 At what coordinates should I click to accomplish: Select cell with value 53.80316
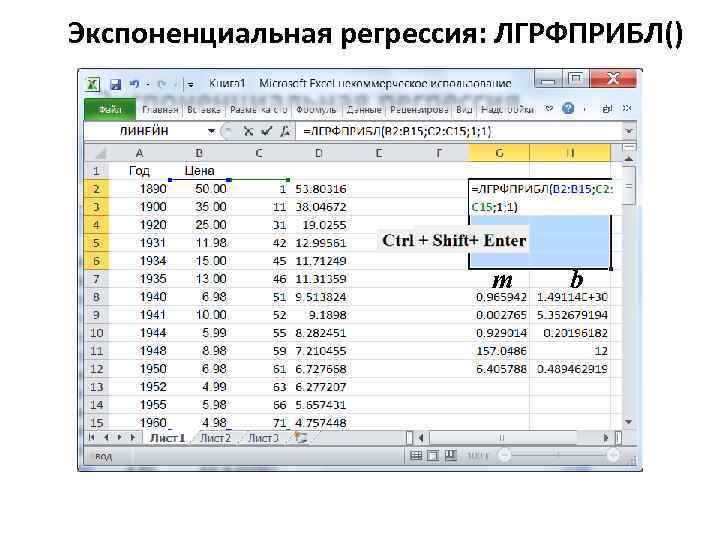point(319,189)
